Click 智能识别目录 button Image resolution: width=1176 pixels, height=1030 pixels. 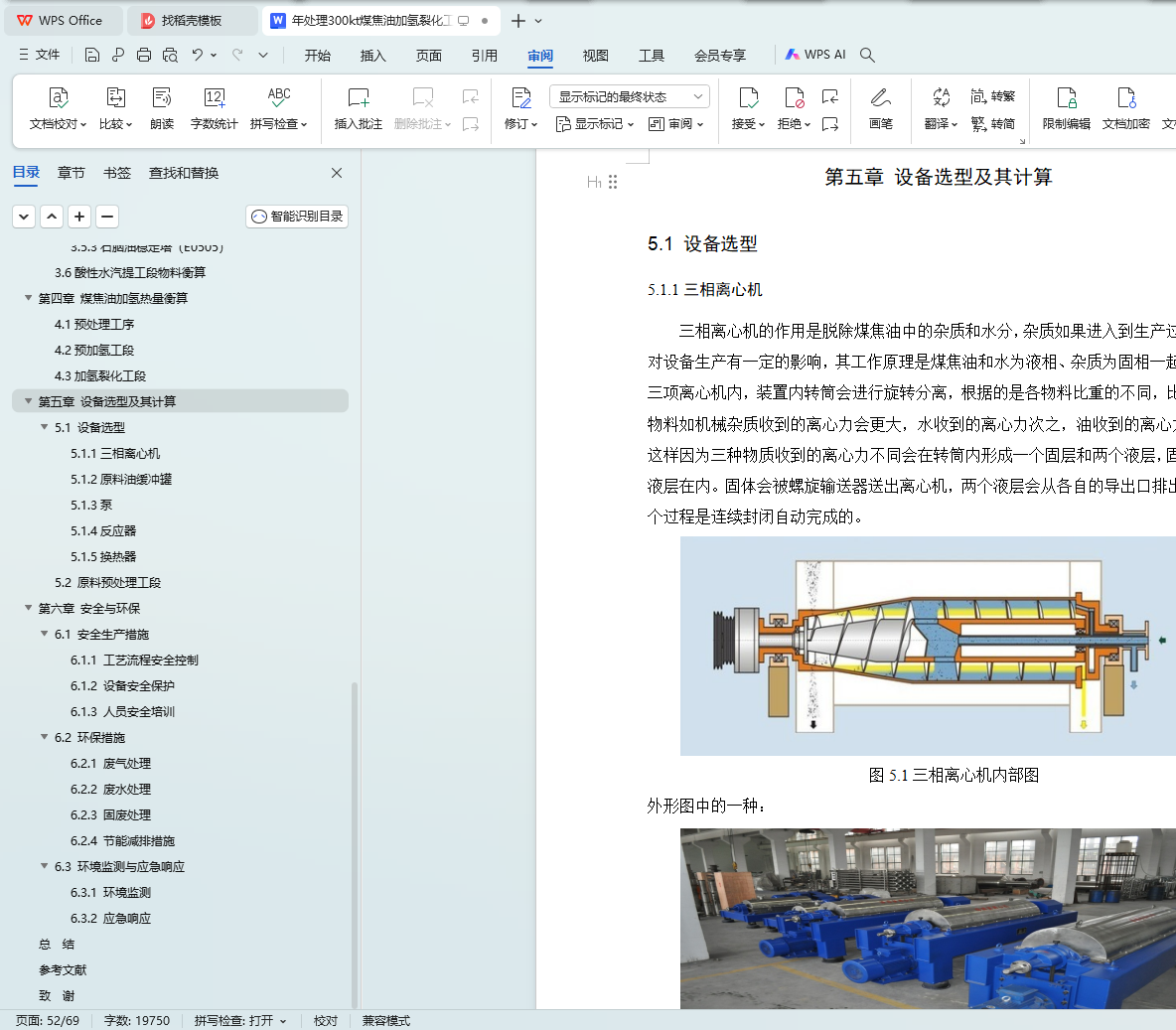297,217
